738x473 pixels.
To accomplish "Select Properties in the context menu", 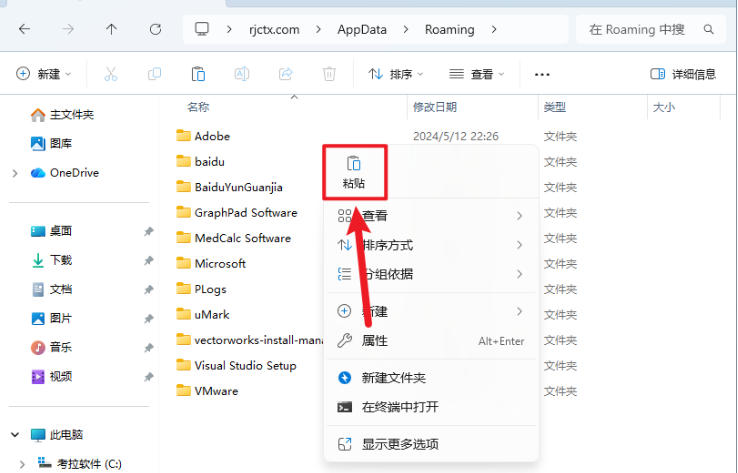I will tap(375, 341).
